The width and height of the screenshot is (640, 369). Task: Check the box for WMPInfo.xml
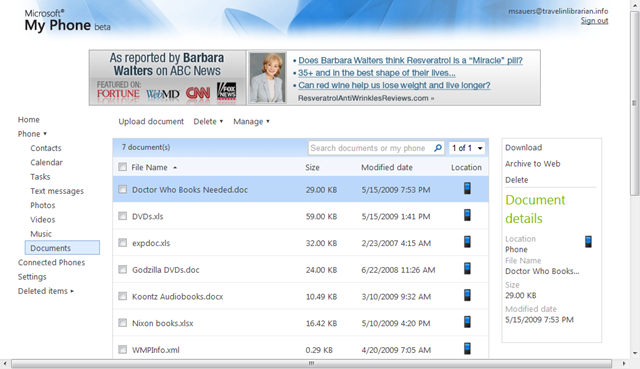tap(122, 349)
